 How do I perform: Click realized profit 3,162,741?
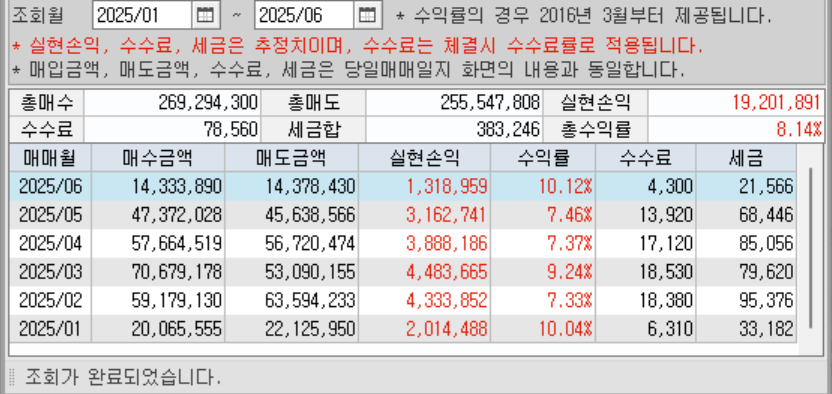click(x=447, y=215)
